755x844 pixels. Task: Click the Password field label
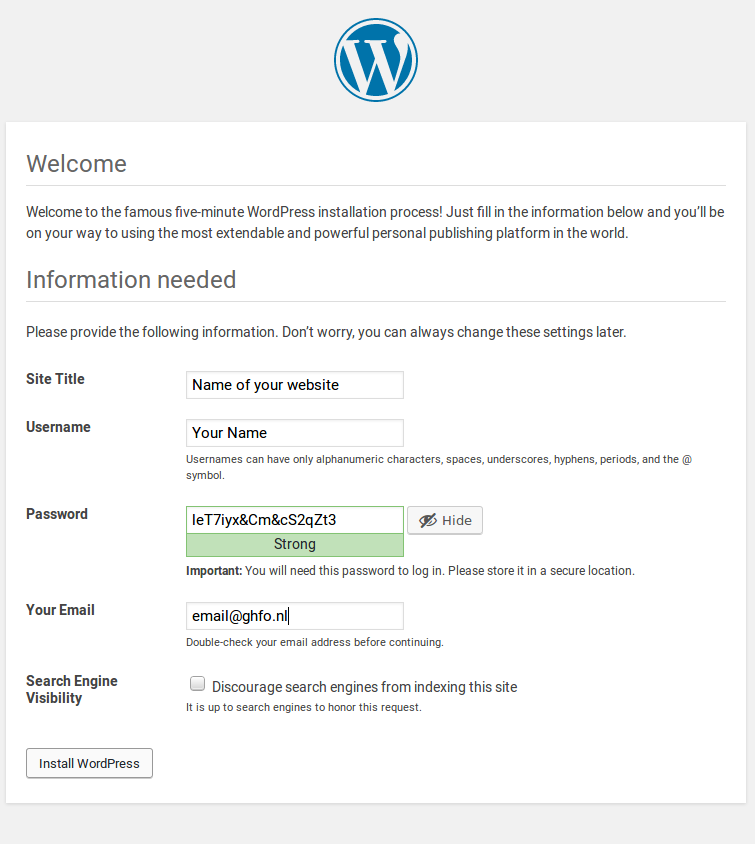point(57,514)
